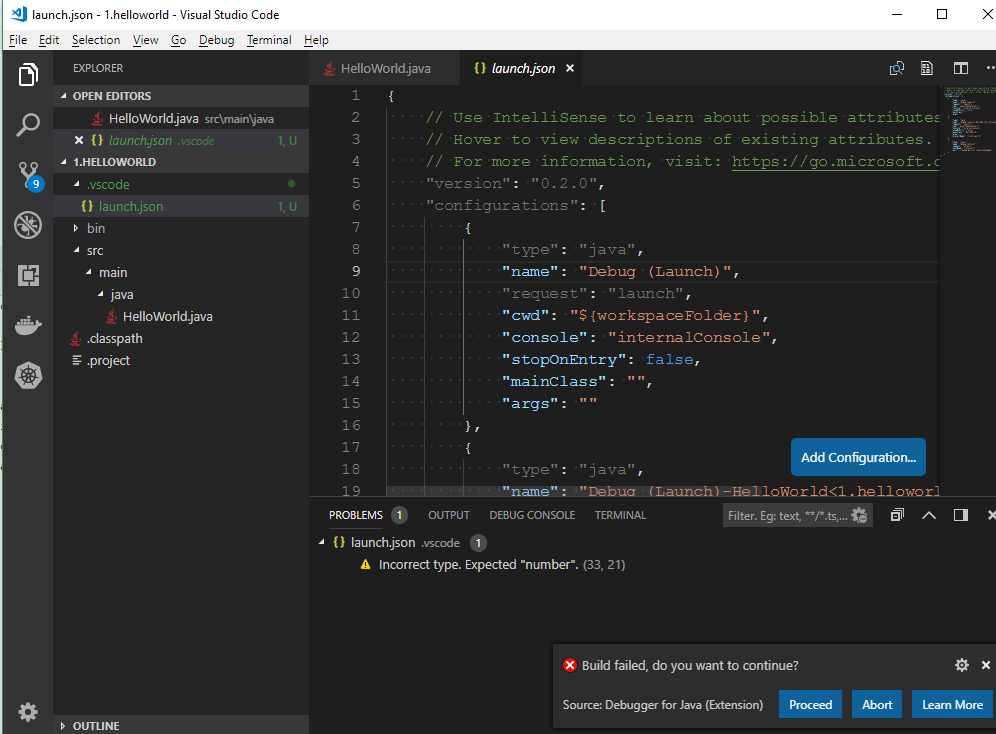Image resolution: width=996 pixels, height=734 pixels.
Task: Collapse the main folder
Action: pos(88,272)
